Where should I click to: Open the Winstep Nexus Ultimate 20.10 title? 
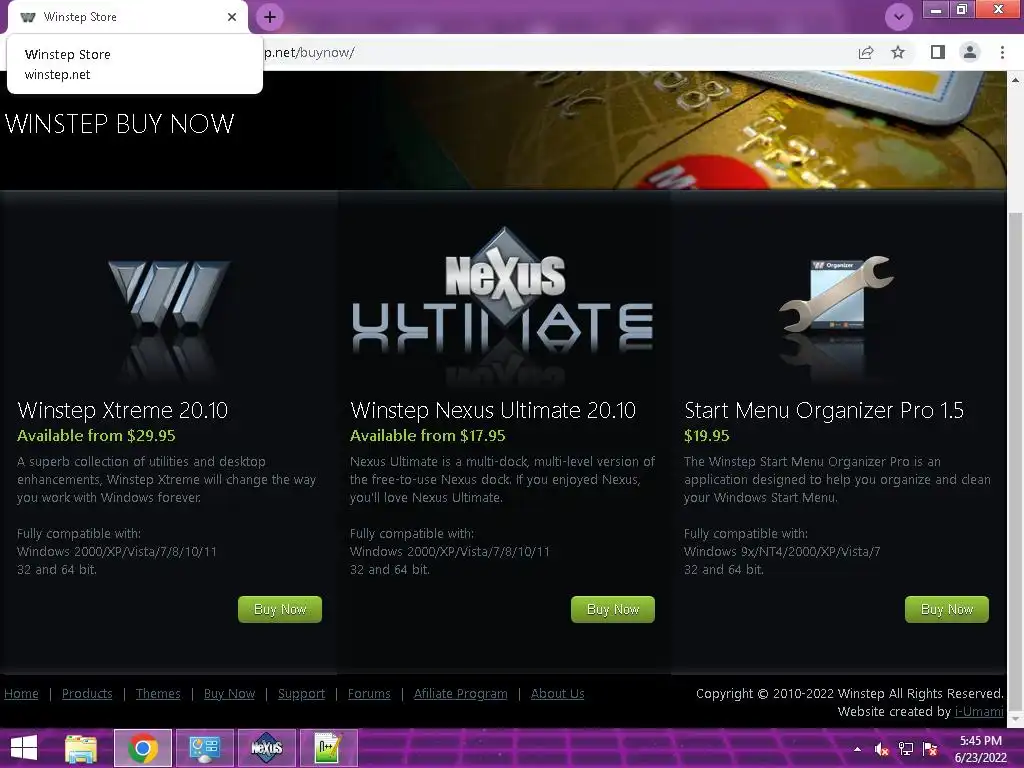(493, 410)
